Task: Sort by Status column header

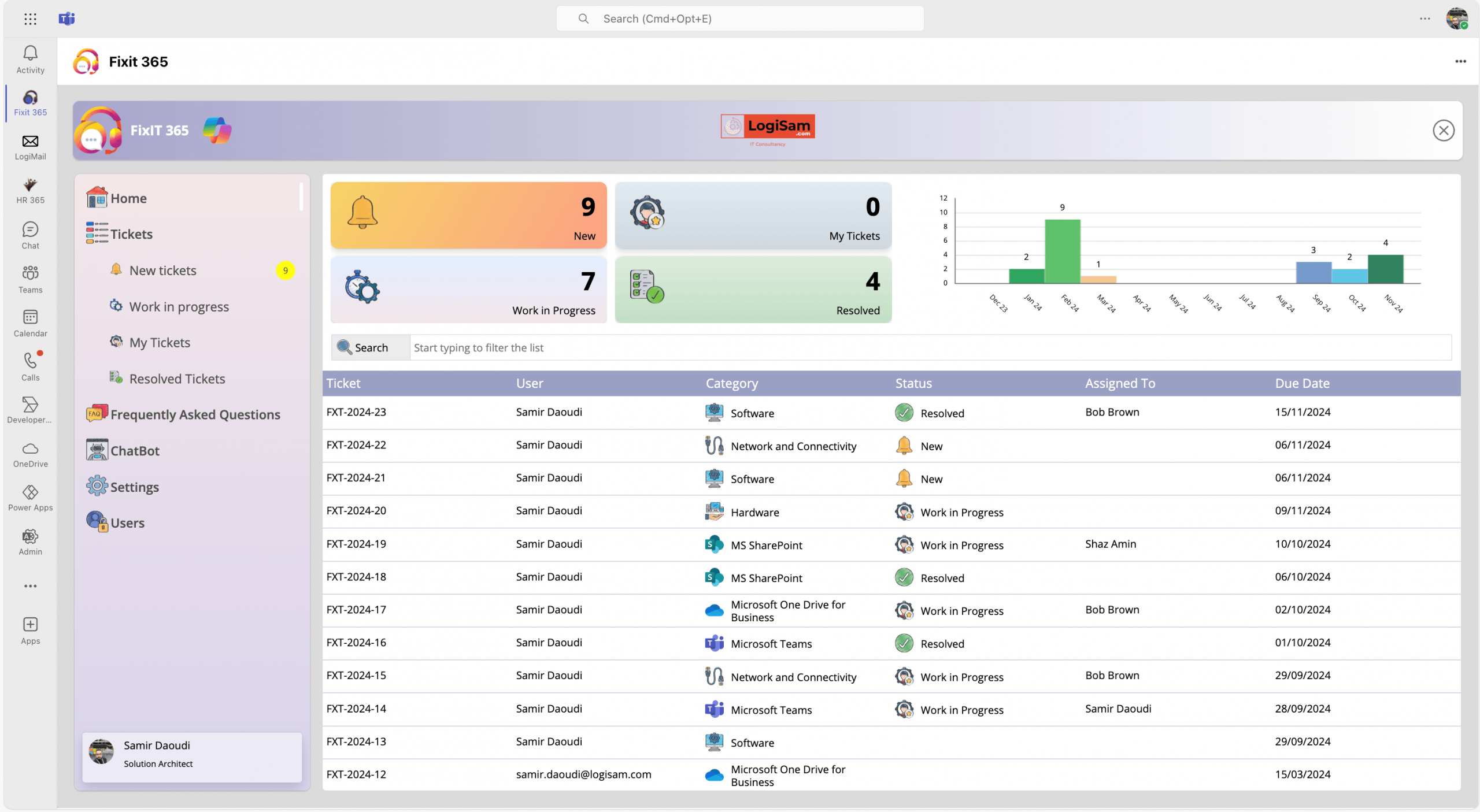Action: (x=913, y=383)
